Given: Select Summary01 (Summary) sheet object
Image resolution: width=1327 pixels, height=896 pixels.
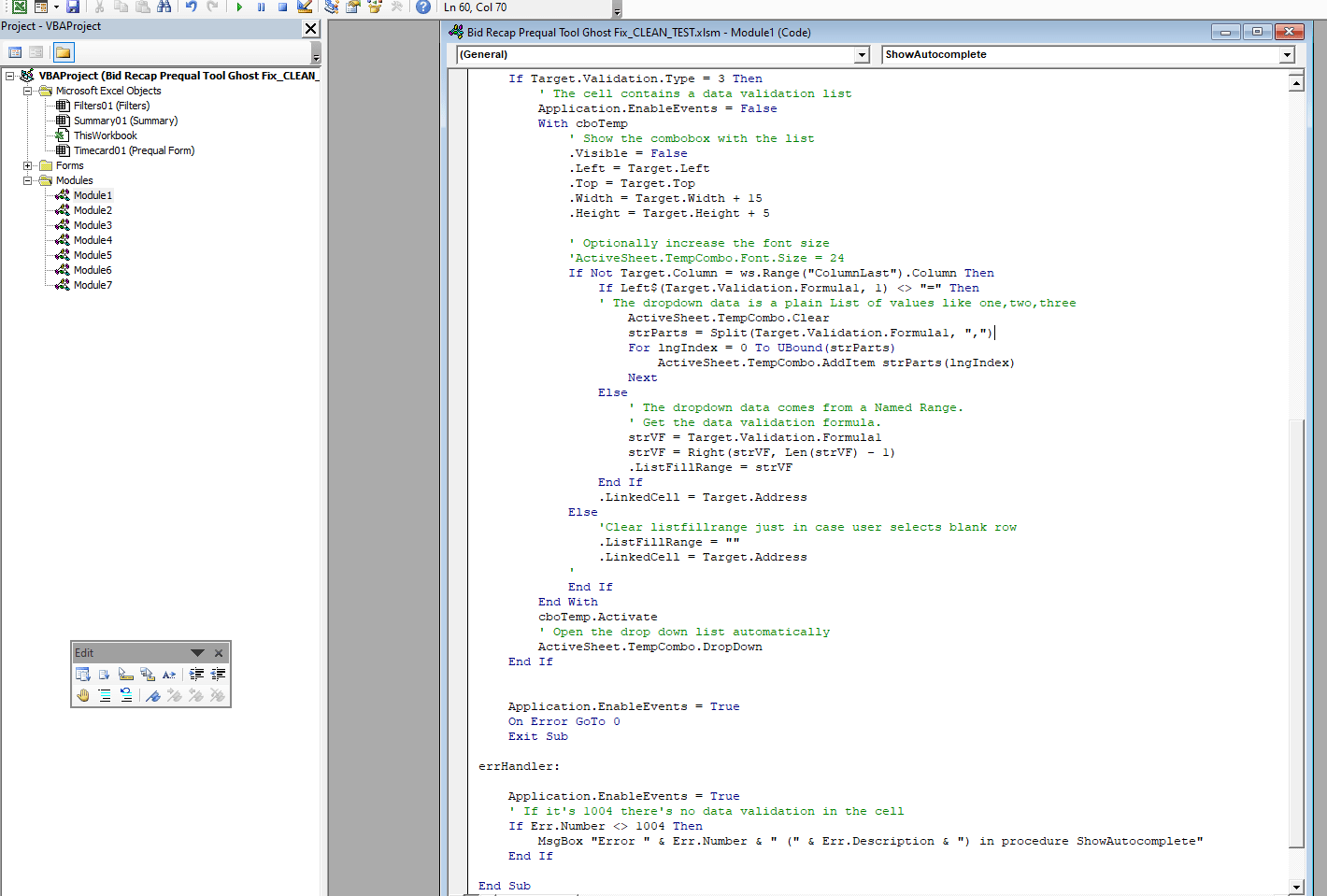Looking at the screenshot, I should tap(125, 121).
